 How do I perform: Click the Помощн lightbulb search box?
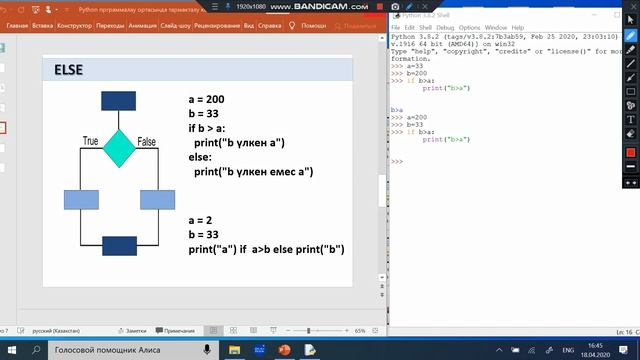[308, 25]
